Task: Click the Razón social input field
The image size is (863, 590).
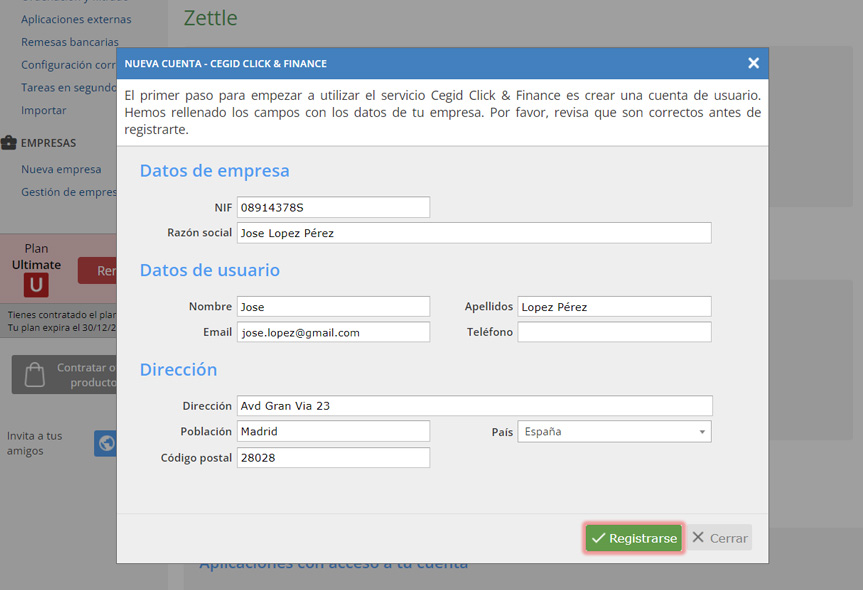Action: tap(474, 233)
